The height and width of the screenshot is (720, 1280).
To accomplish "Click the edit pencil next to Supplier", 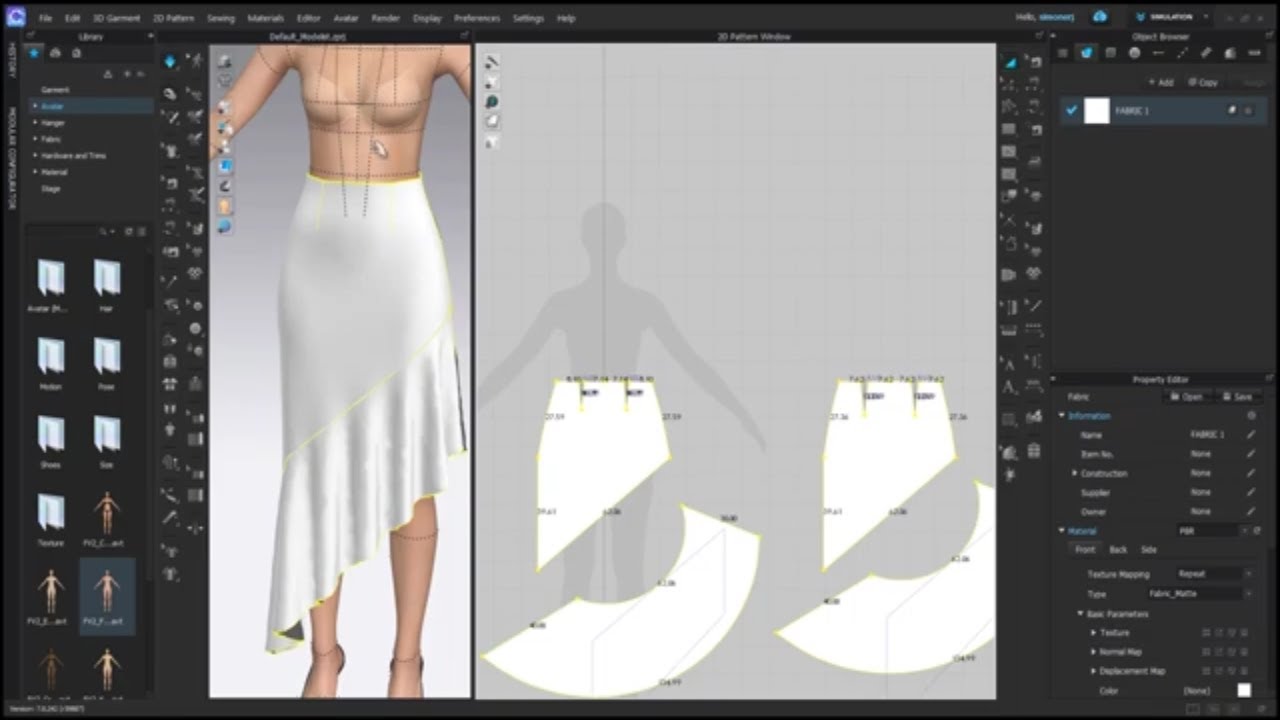I will [1250, 492].
